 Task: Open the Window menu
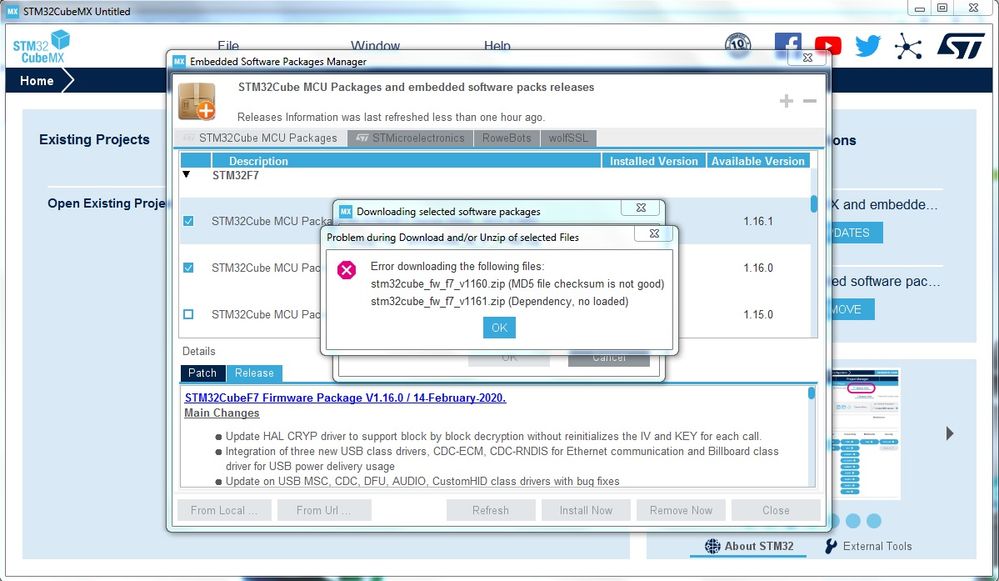375,46
